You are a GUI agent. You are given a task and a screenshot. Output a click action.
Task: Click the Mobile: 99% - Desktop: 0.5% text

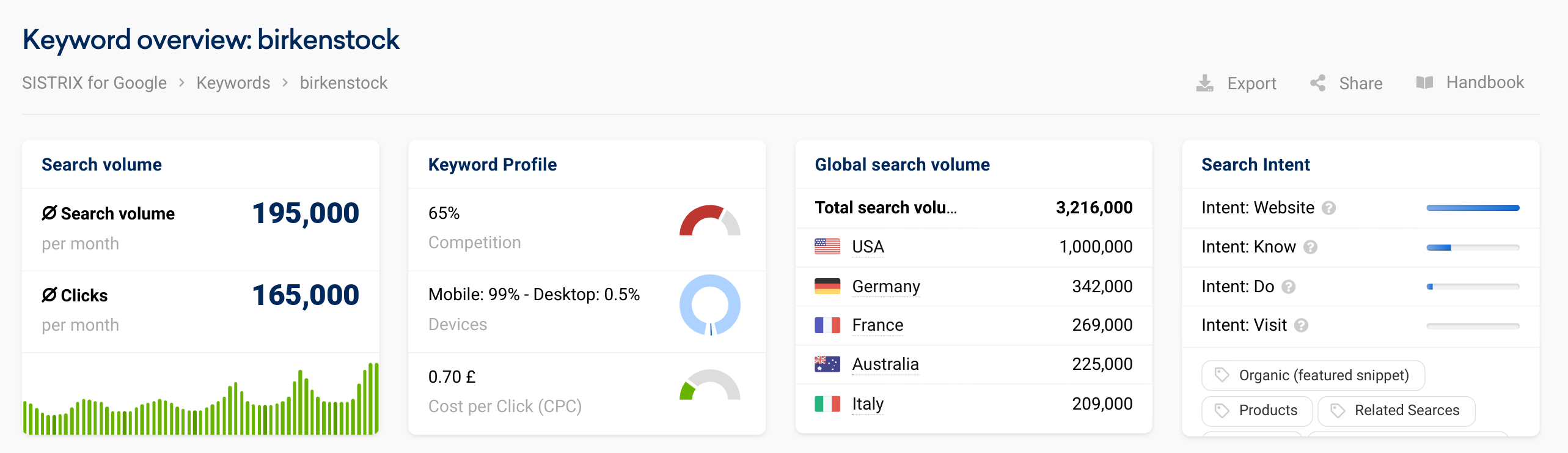(x=533, y=295)
